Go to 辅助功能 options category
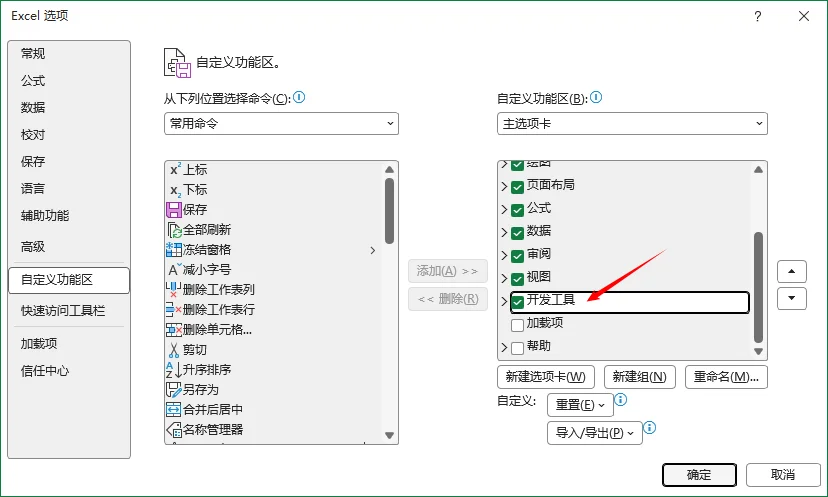 [45, 215]
